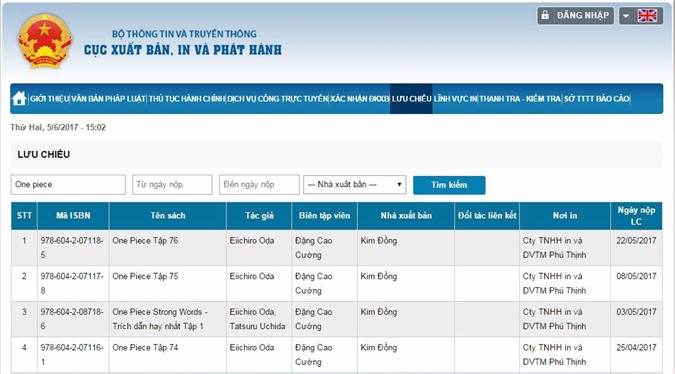Click the STT column header
The image size is (675, 374).
point(24,216)
